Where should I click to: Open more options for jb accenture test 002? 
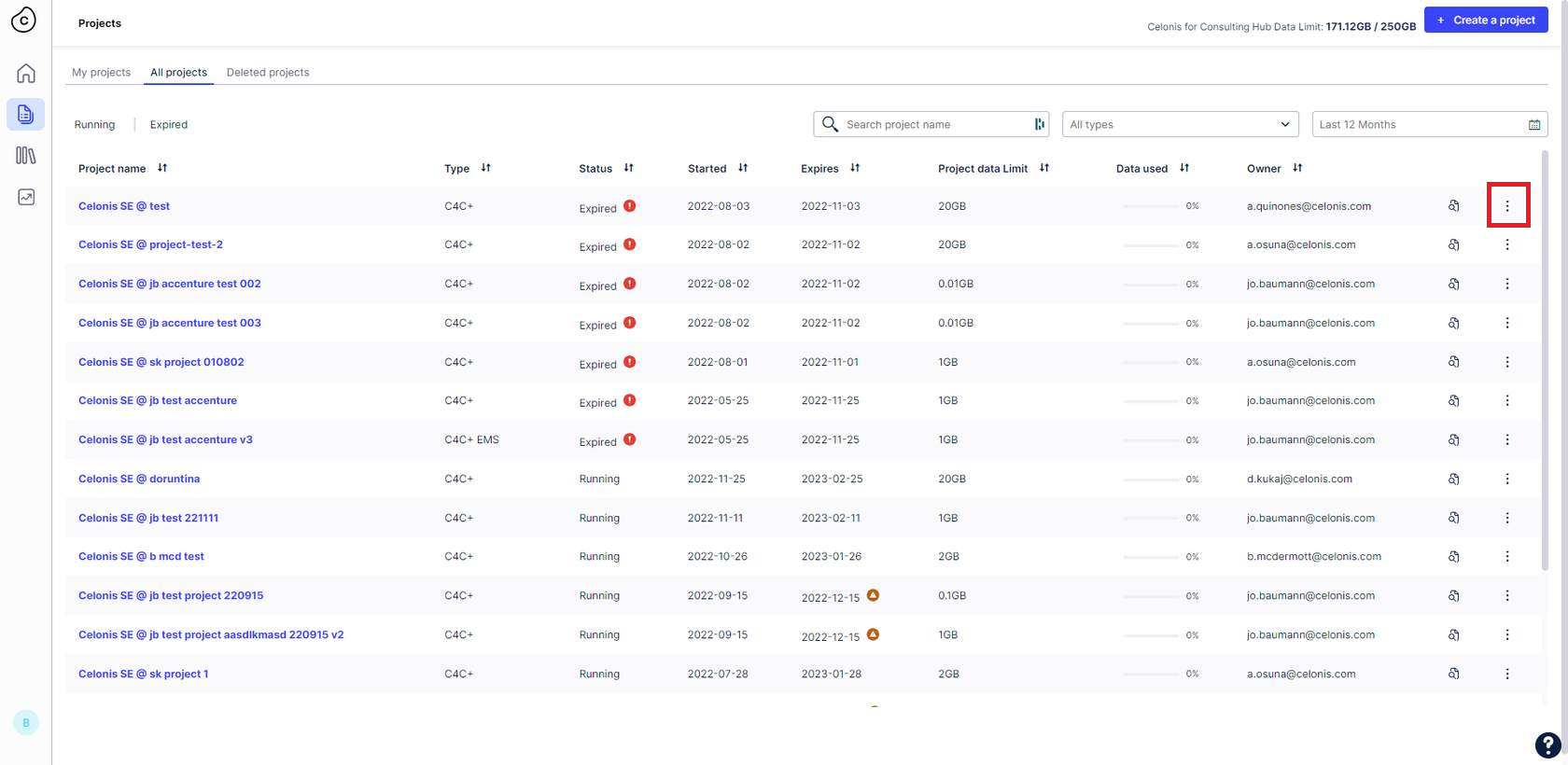click(1507, 284)
